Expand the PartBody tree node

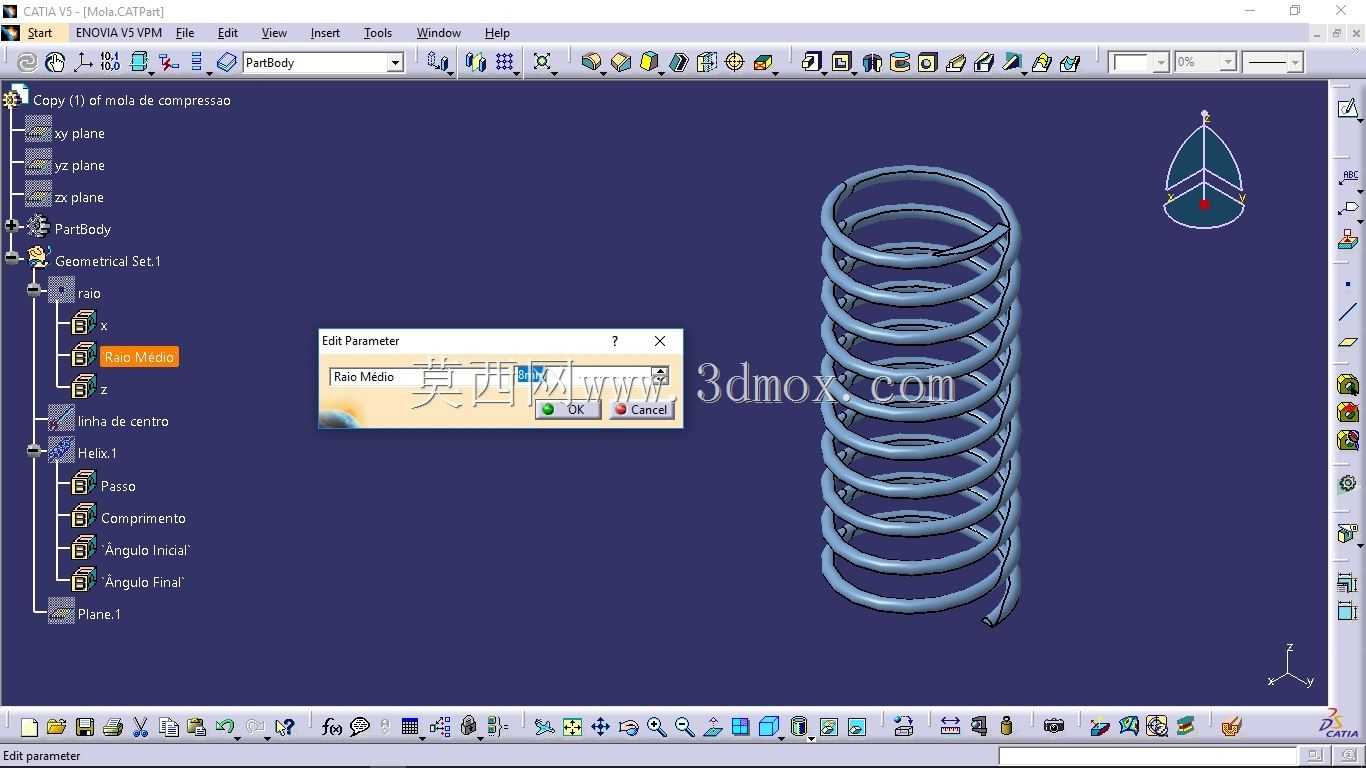tap(12, 226)
